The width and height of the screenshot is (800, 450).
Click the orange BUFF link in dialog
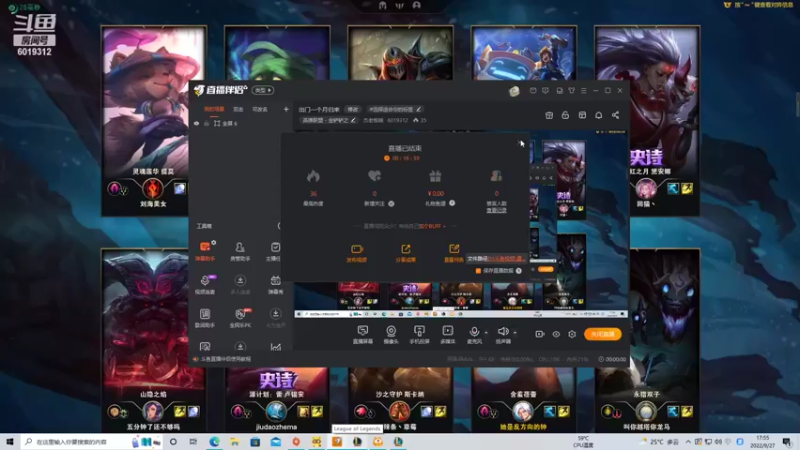point(432,226)
